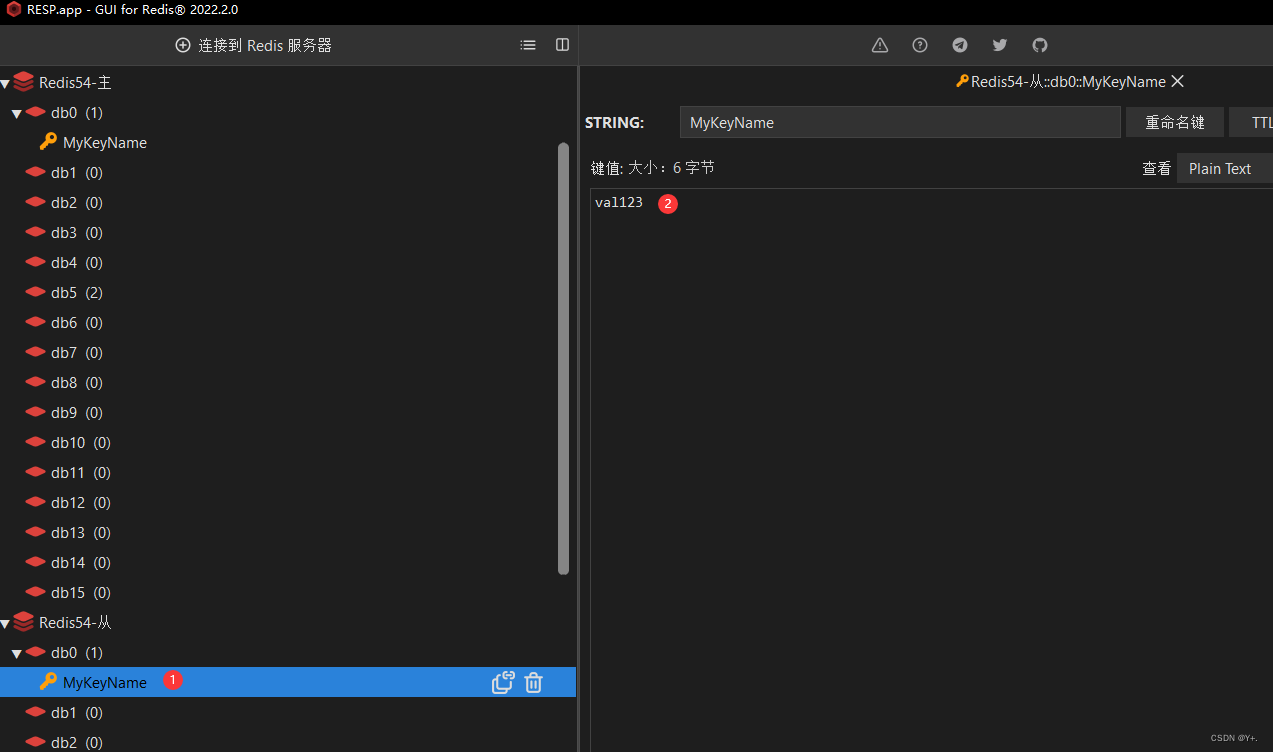Click the trash delete icon on MyKeyName row
1273x752 pixels.
(534, 683)
